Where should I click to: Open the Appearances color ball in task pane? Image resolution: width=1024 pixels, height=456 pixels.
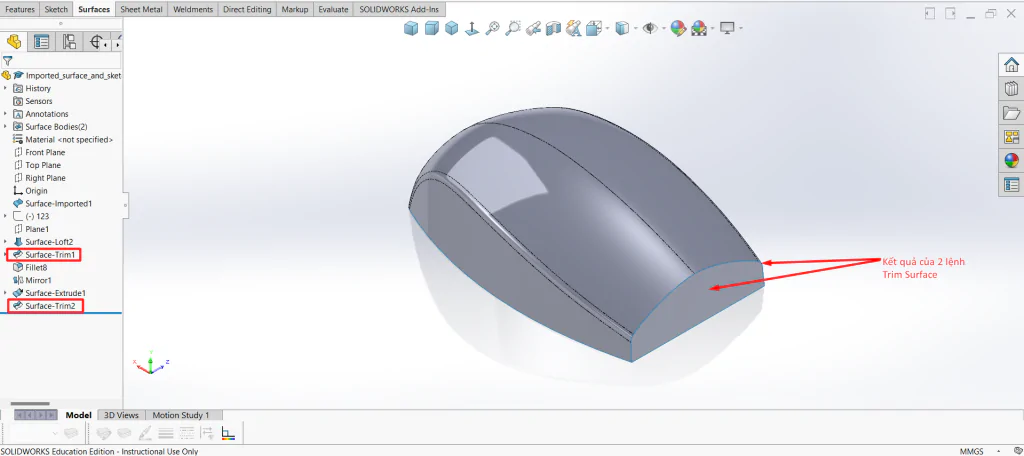pos(1011,161)
